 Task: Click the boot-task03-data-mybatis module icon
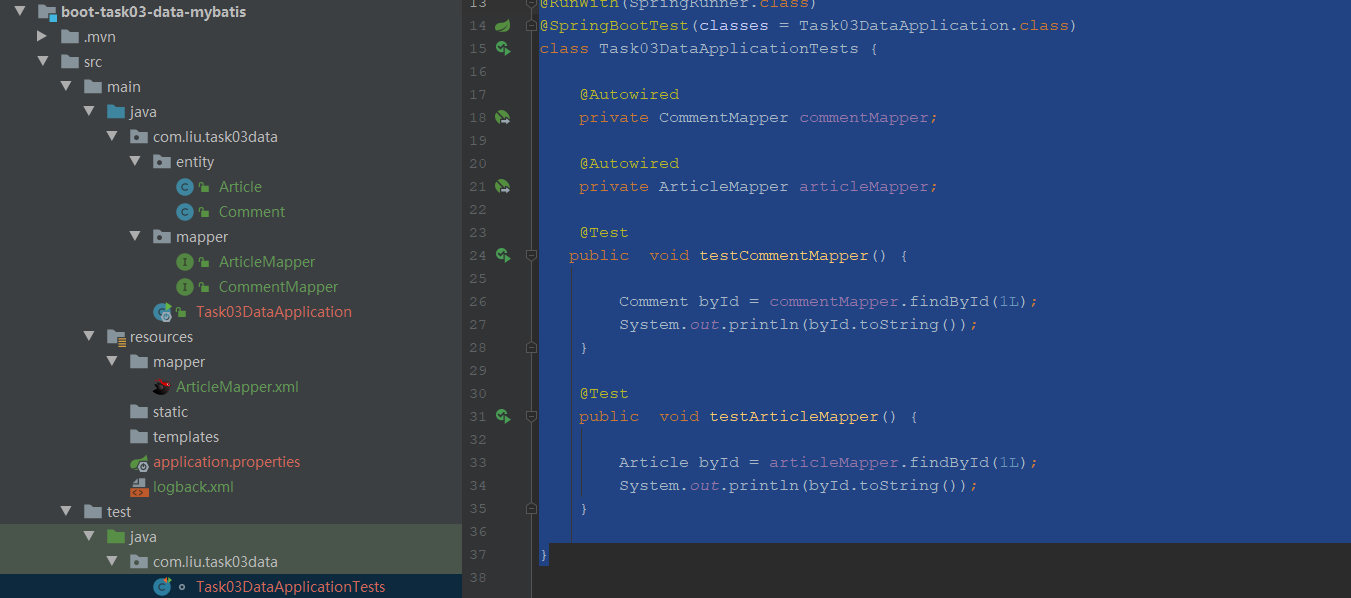[x=46, y=12]
